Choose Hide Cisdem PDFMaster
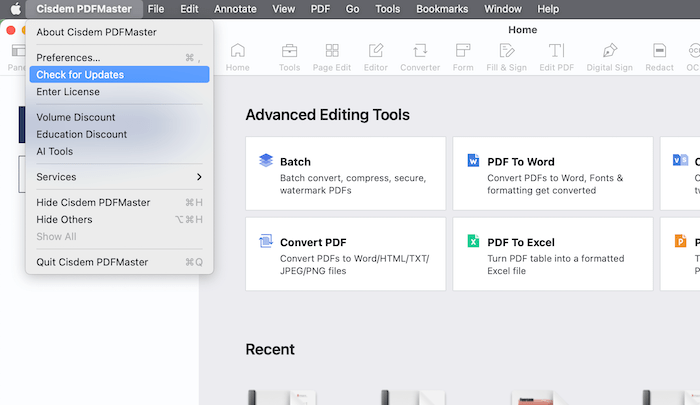The width and height of the screenshot is (700, 405). click(x=119, y=202)
